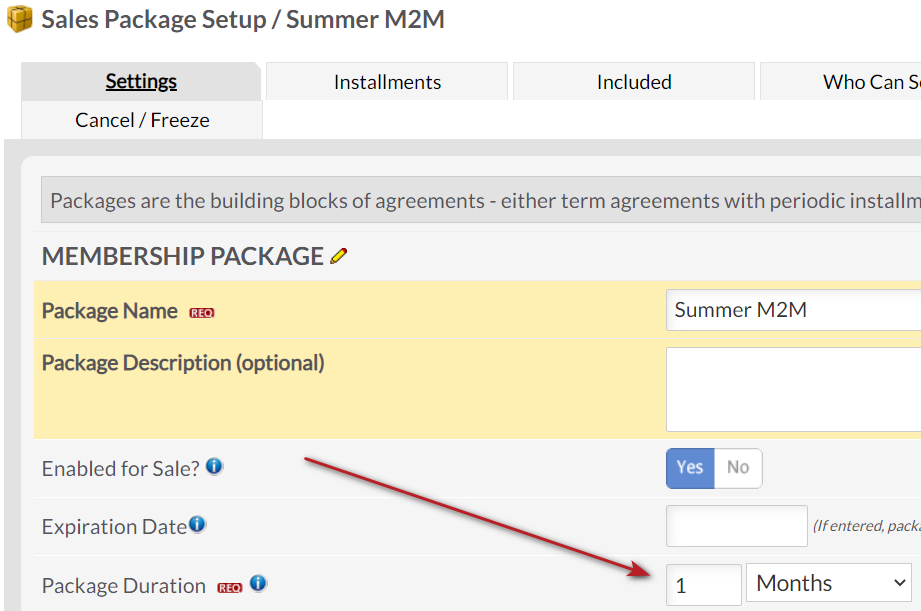
Task: Disable the package for sale with No
Action: (740, 468)
